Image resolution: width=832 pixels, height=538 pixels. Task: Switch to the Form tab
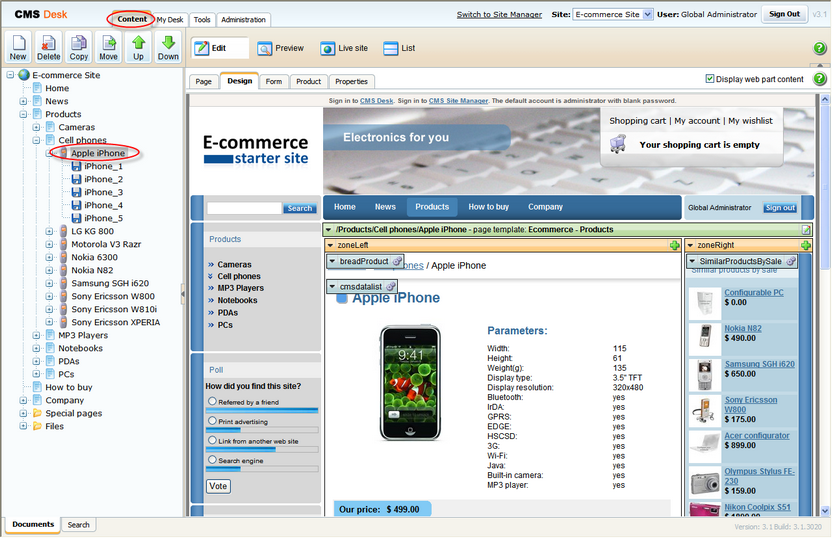pyautogui.click(x=274, y=82)
